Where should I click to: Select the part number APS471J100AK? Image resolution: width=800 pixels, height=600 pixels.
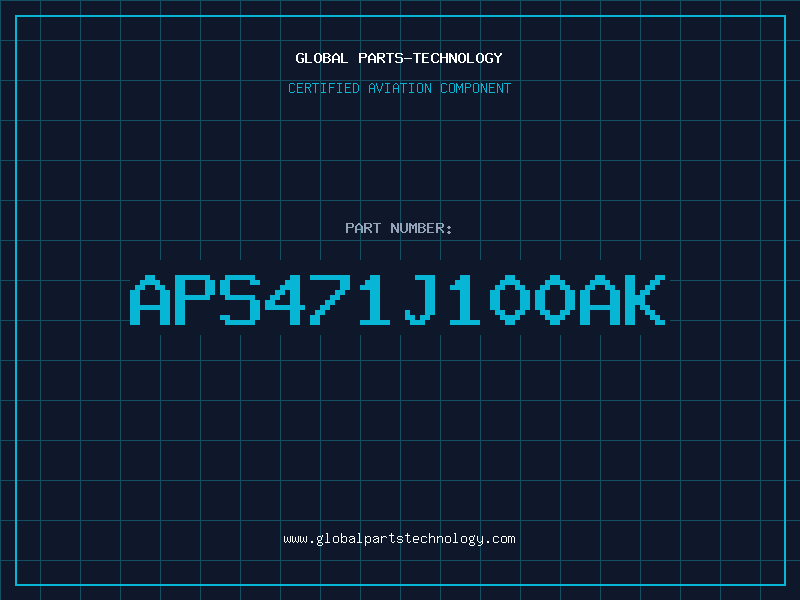[397, 299]
